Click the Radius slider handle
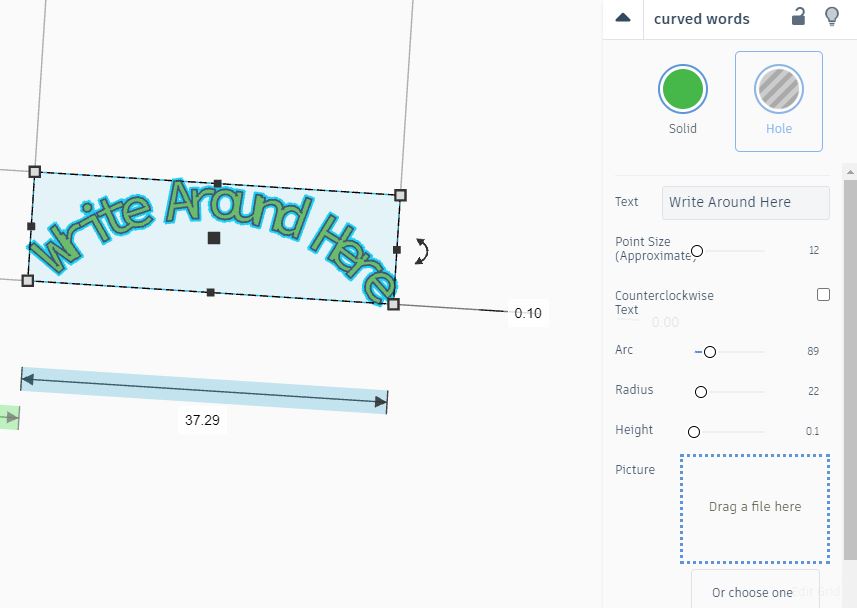This screenshot has width=857, height=608. pos(701,392)
